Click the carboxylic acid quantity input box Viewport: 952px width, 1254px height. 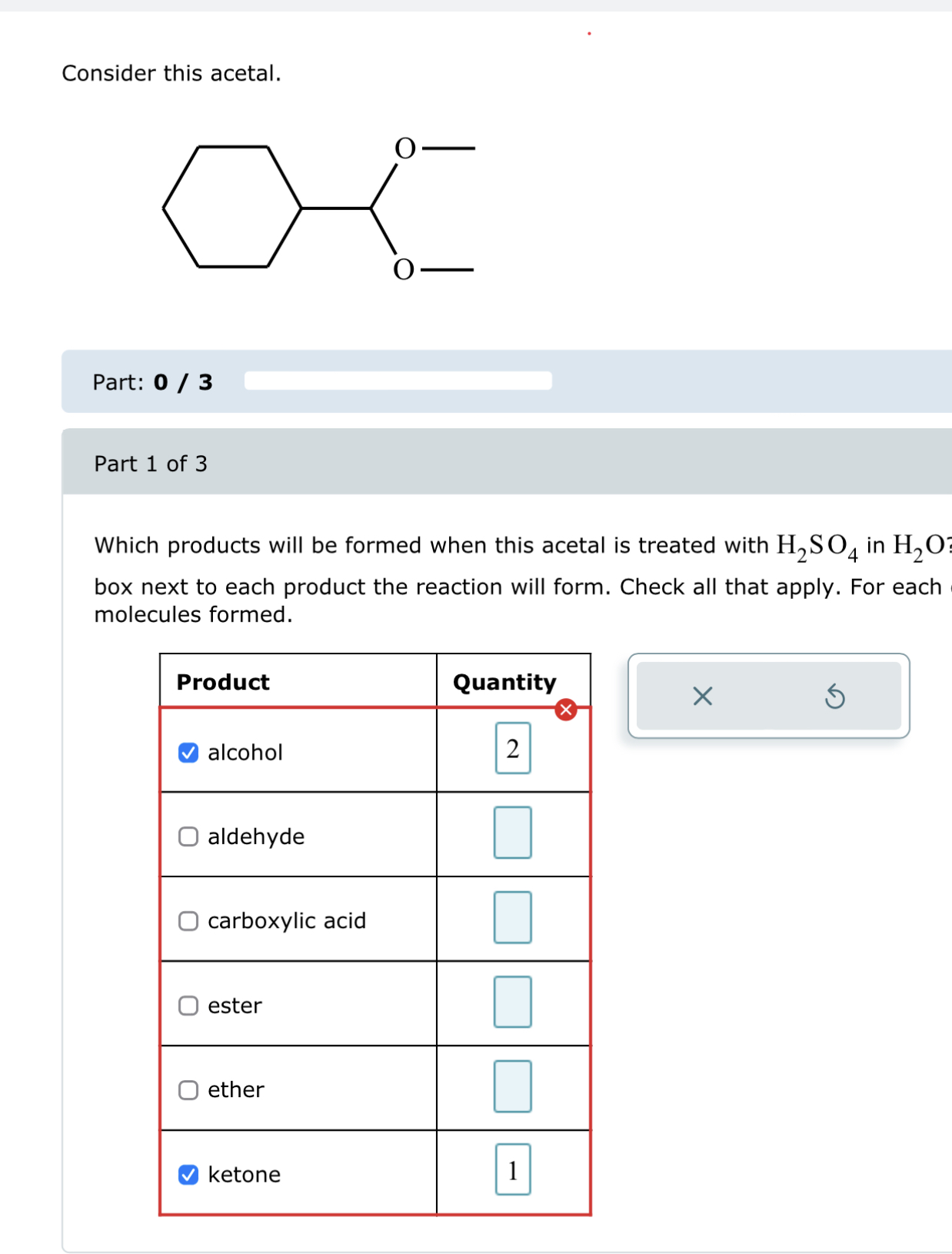tap(512, 918)
